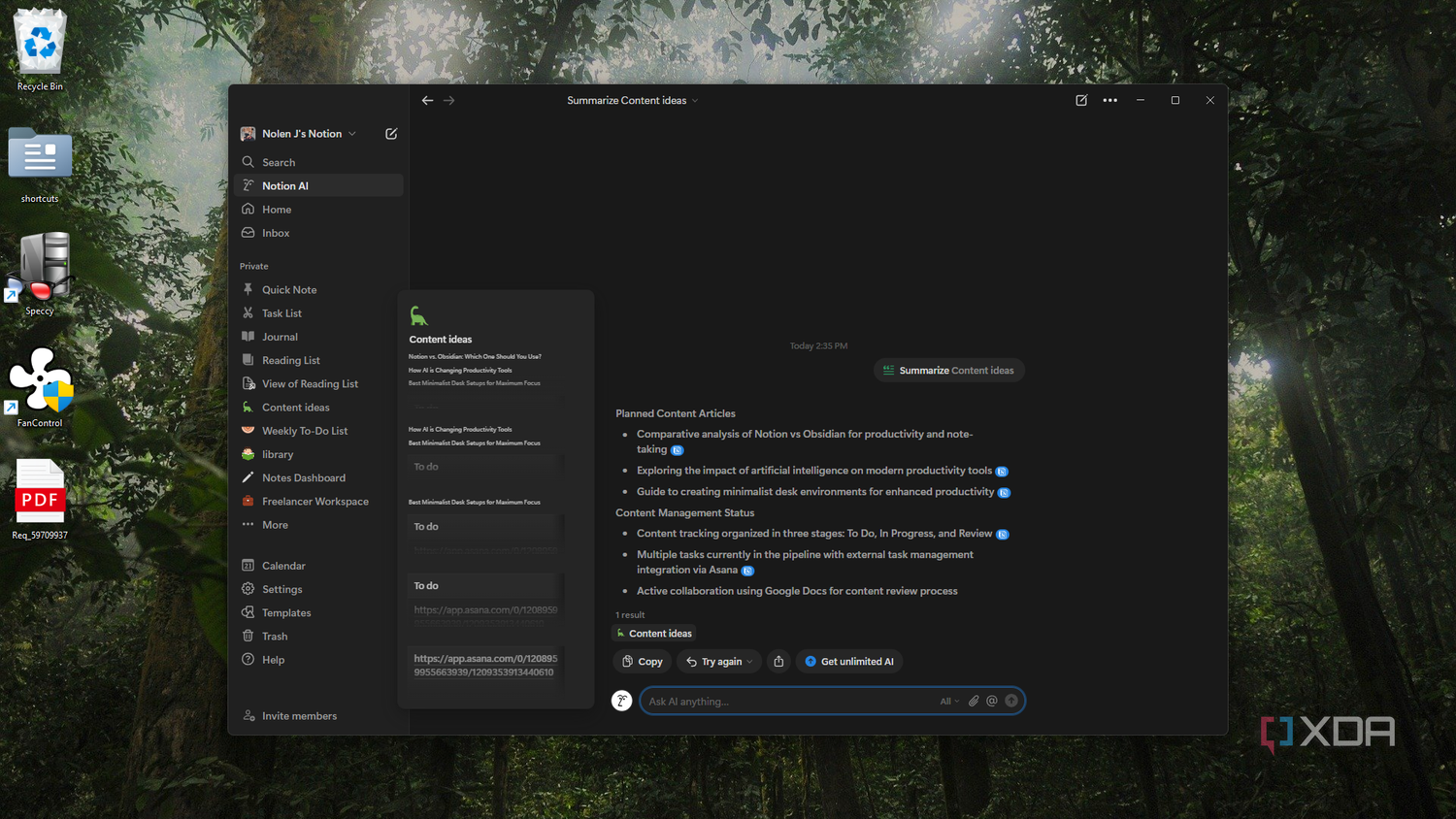Viewport: 1456px width, 819px height.
Task: Open Trash from the sidebar
Action: [319, 637]
